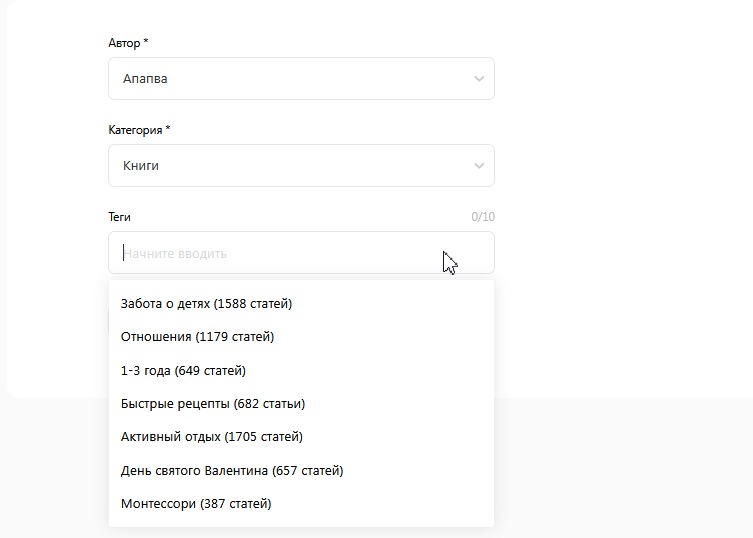Pick the 1-3 года tag suggestion
This screenshot has height=538, width=753.
(302, 370)
